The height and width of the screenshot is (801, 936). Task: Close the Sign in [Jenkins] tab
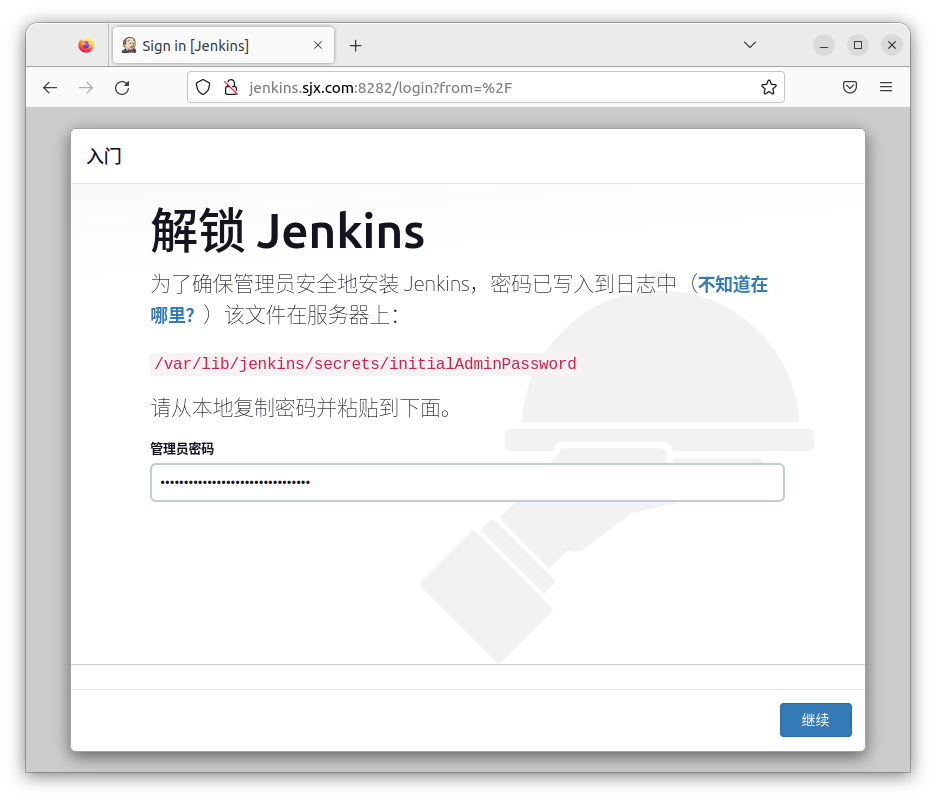(317, 44)
